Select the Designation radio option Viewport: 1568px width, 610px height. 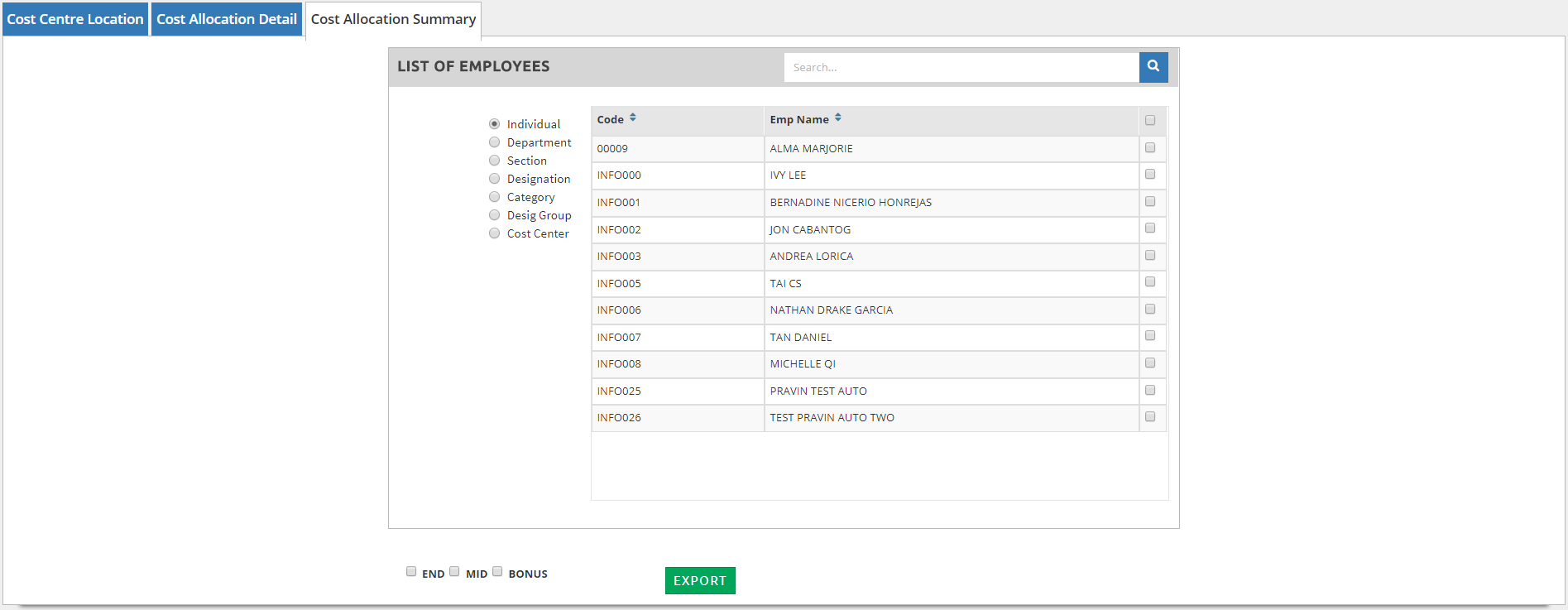tap(495, 179)
